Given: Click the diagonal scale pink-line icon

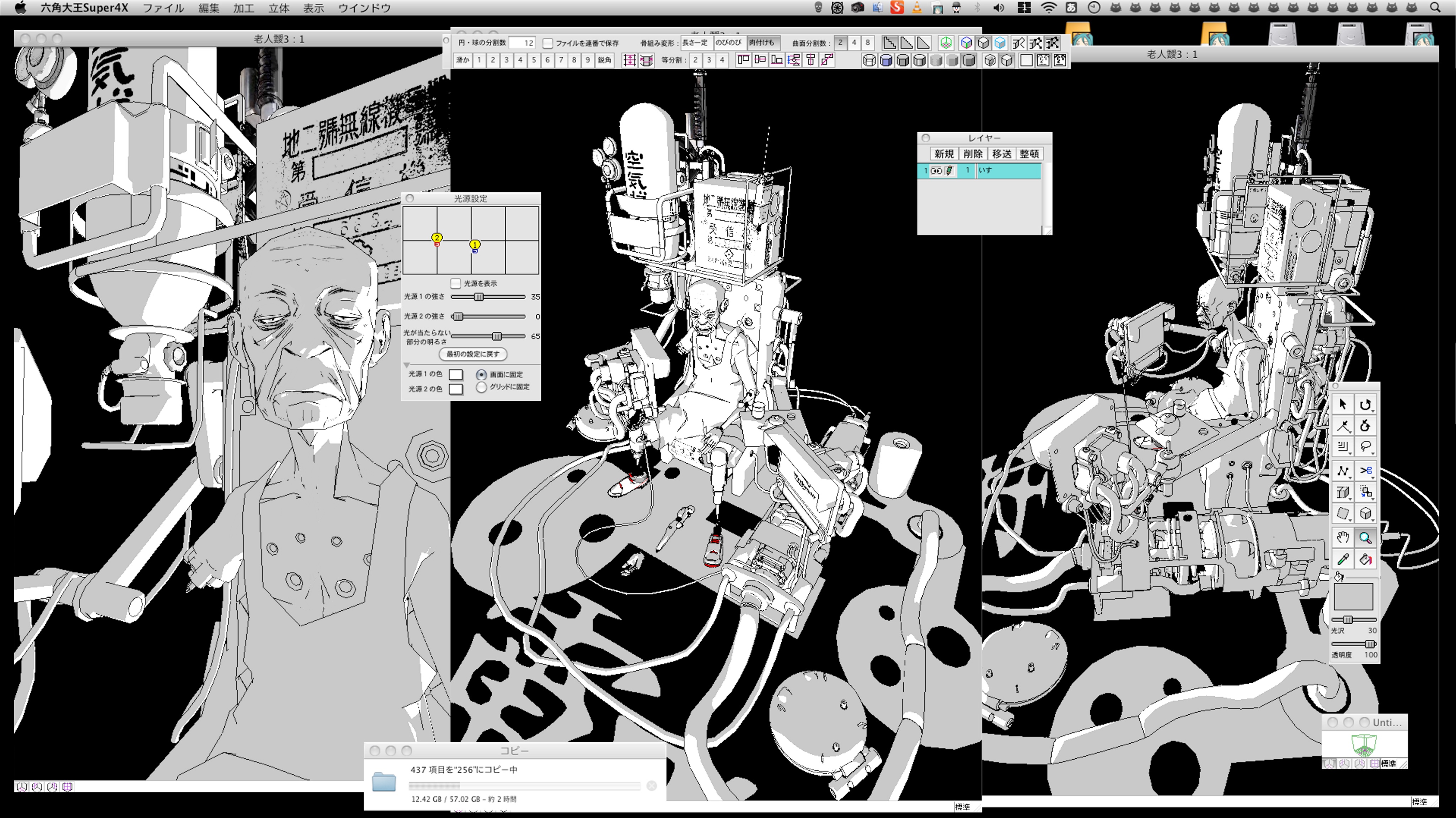Looking at the screenshot, I should click(x=827, y=60).
